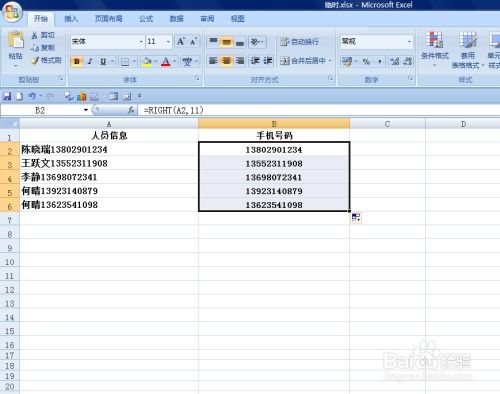The height and width of the screenshot is (394, 500).
Task: Toggle Bold formatting button
Action: click(x=77, y=62)
